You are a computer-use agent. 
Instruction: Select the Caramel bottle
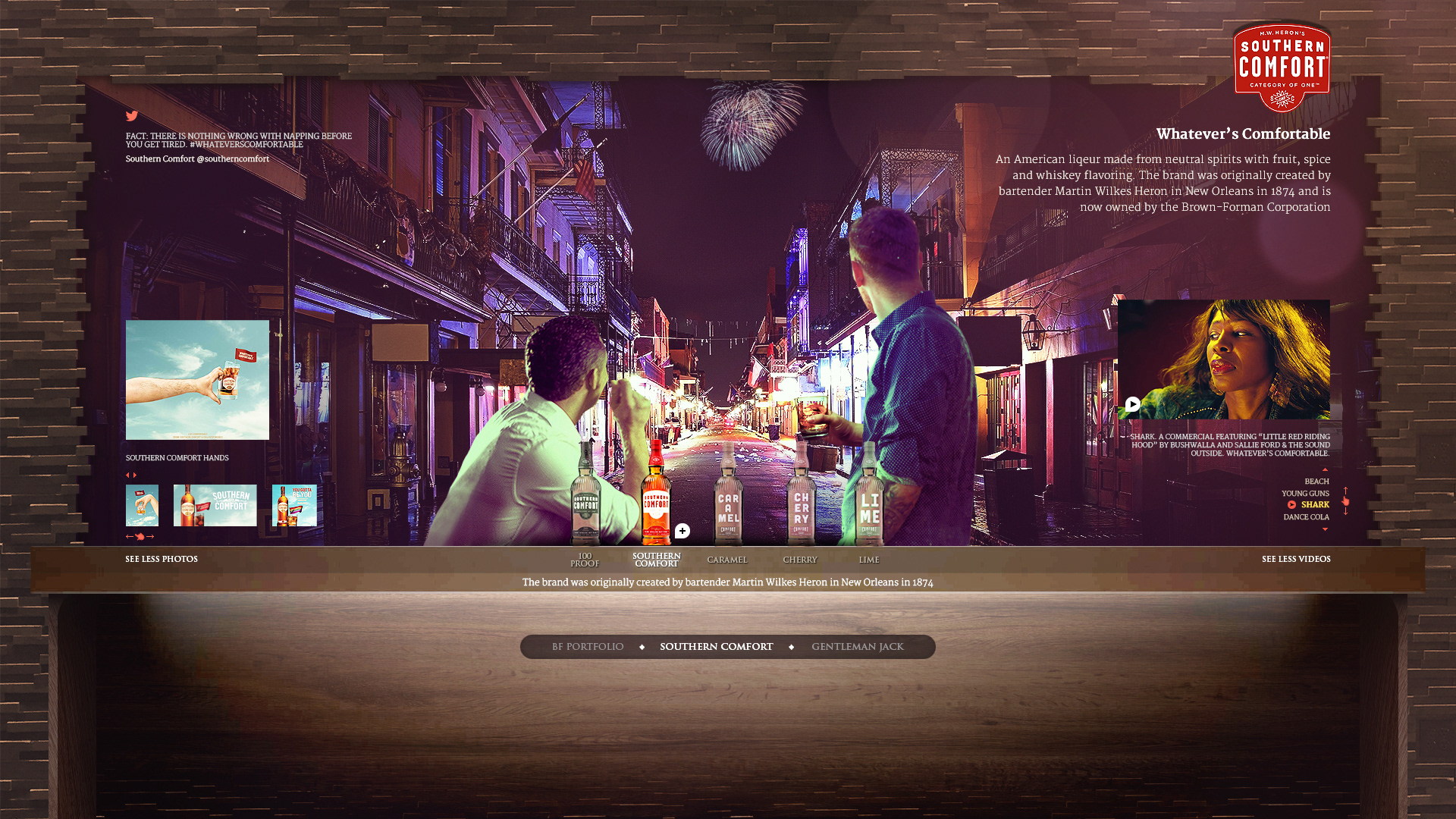tap(728, 493)
